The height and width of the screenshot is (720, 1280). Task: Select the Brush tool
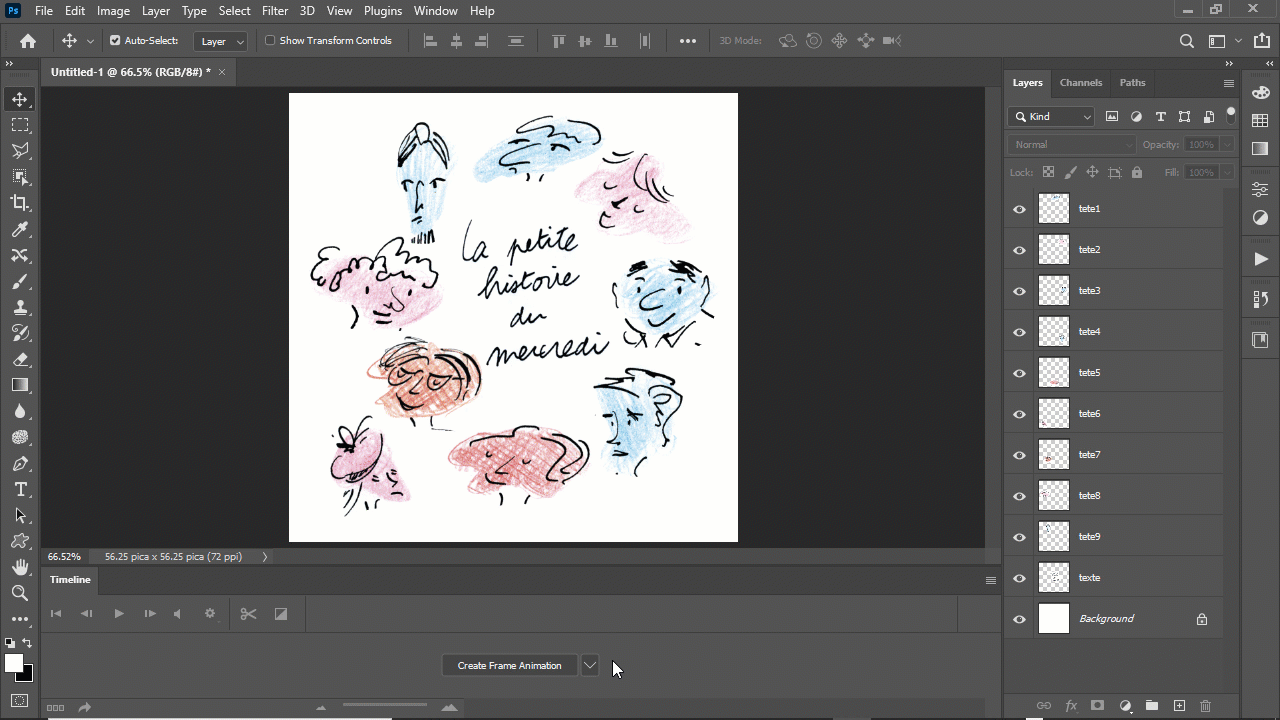(20, 282)
